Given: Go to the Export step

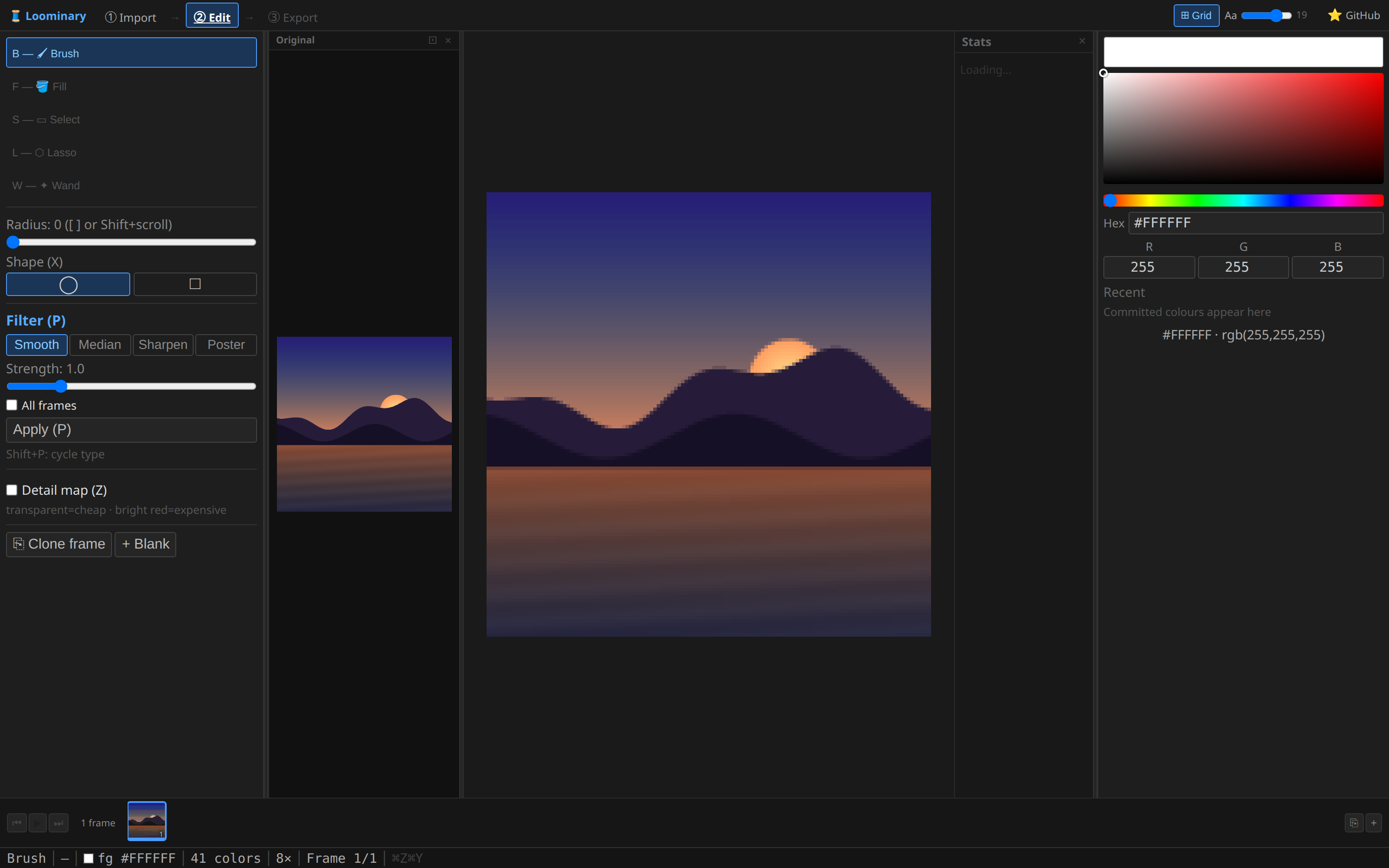Looking at the screenshot, I should pos(293,17).
